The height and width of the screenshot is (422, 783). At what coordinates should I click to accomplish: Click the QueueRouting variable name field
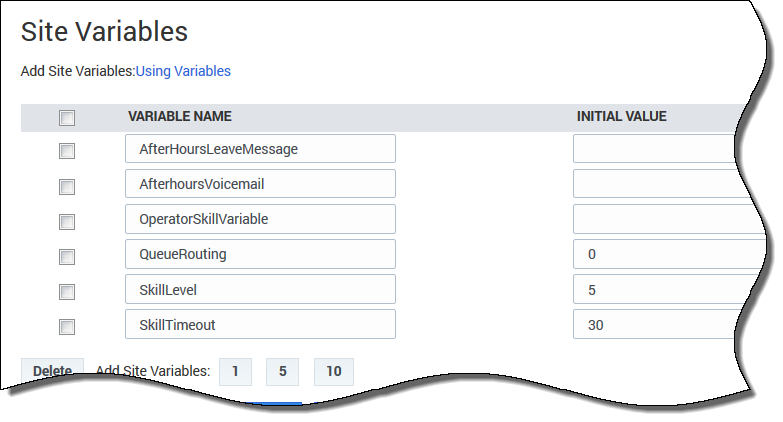coord(260,254)
